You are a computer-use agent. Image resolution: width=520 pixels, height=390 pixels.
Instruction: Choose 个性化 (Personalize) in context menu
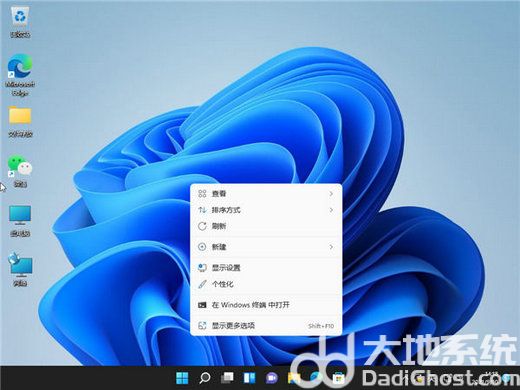[x=266, y=284]
